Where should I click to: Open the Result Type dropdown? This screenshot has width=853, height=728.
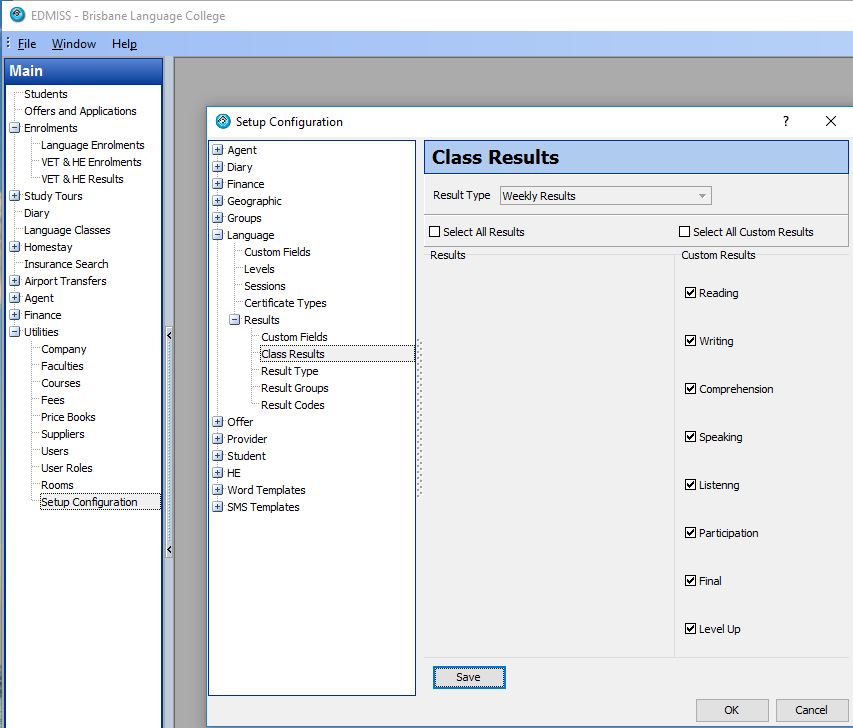pos(702,196)
